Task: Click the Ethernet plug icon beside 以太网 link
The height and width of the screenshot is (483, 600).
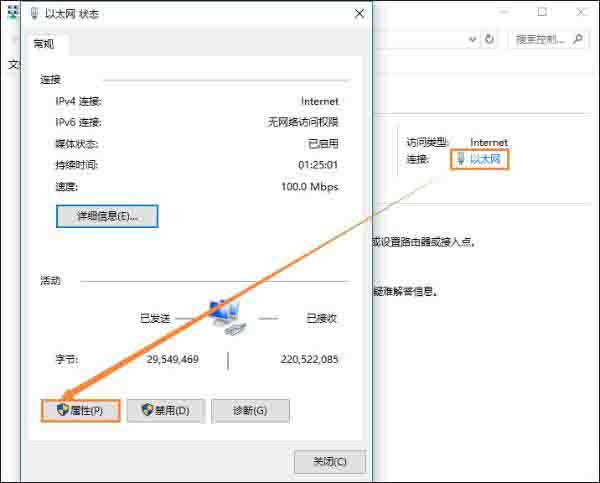Action: click(460, 160)
